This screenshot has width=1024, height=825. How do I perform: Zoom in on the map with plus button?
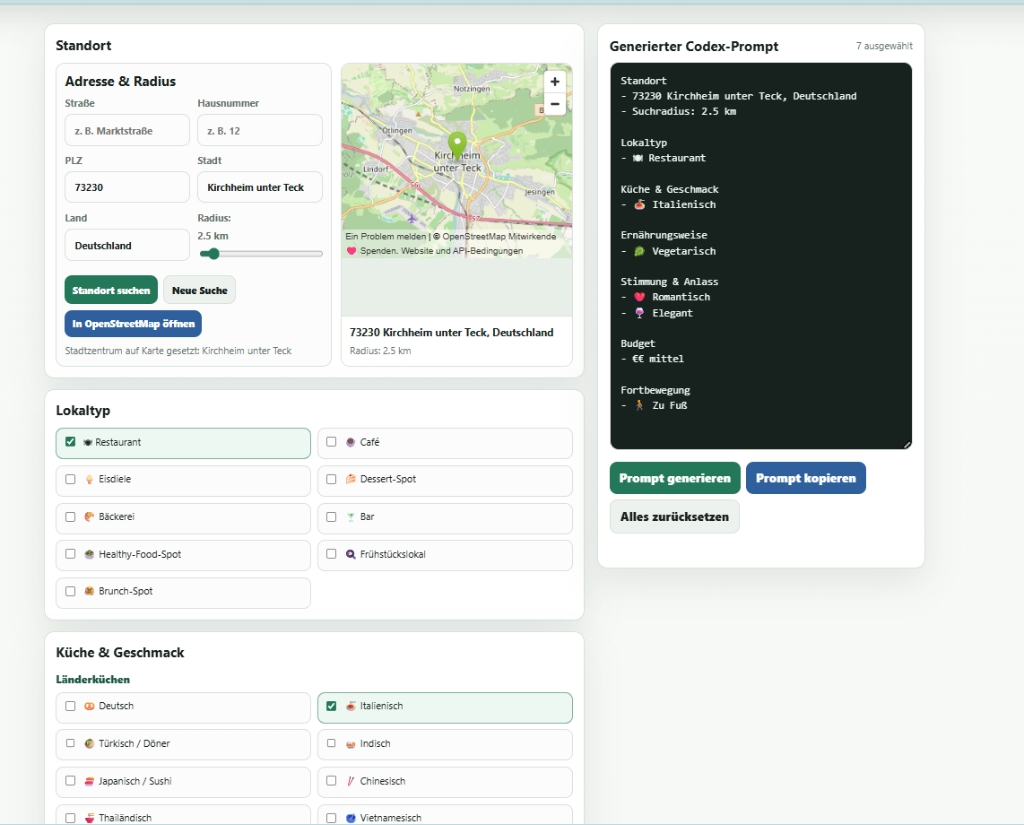coord(554,82)
